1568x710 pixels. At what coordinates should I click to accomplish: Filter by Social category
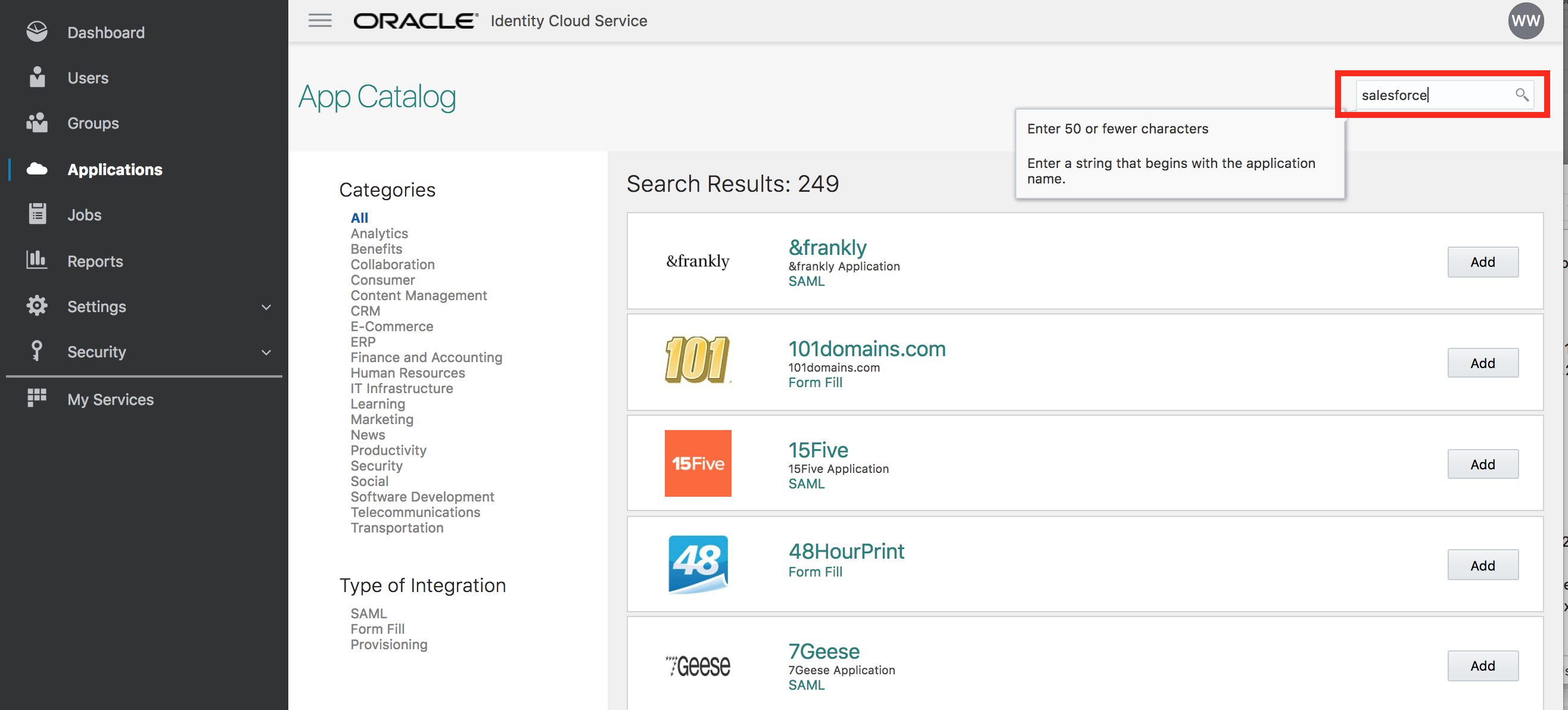pyautogui.click(x=369, y=481)
